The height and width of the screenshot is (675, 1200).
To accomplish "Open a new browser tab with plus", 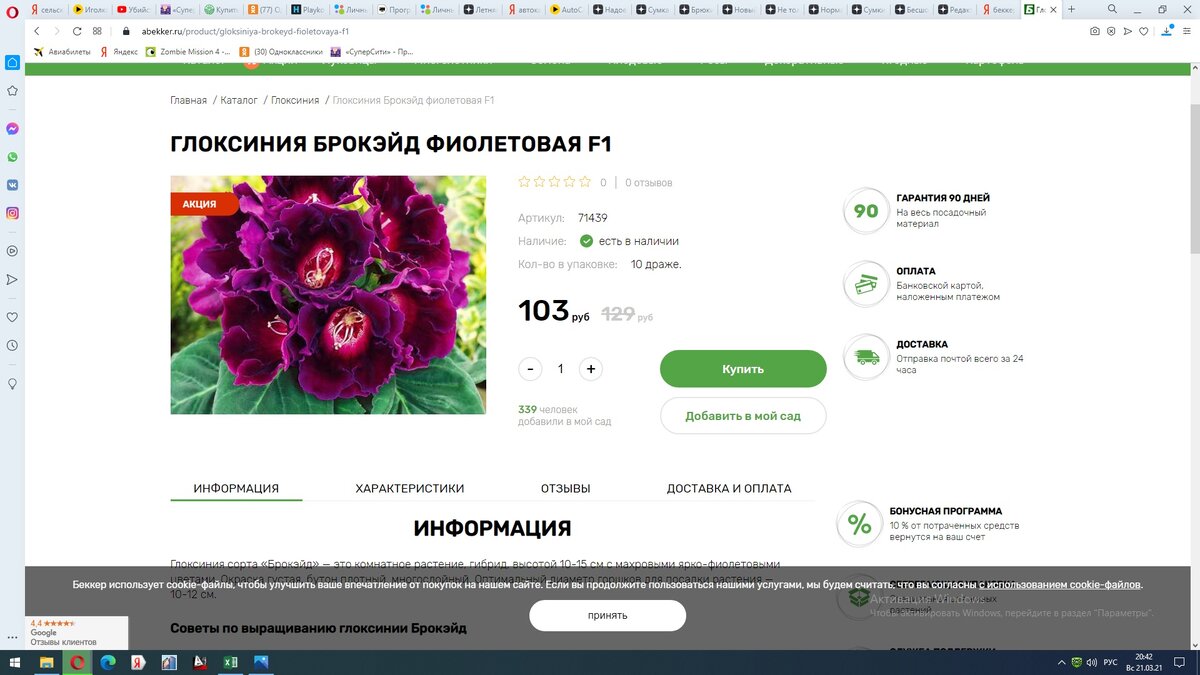I will click(1072, 9).
